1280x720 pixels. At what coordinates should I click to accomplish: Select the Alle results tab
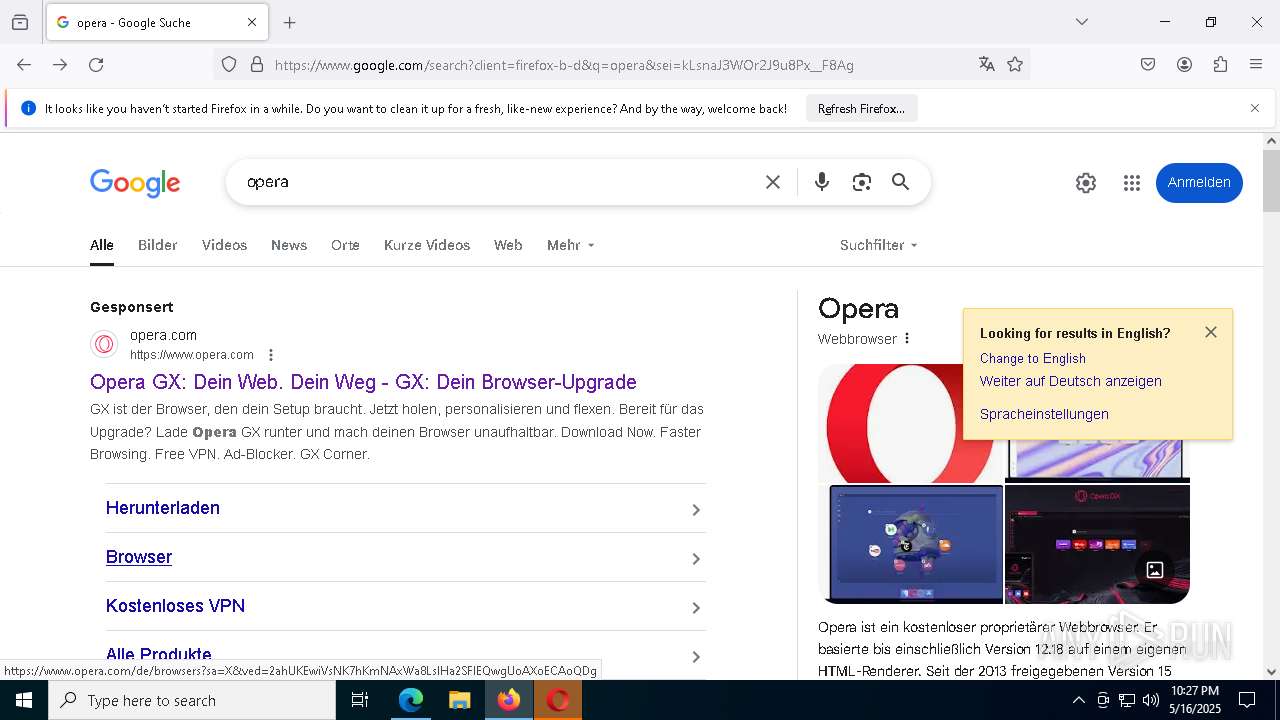(x=102, y=245)
